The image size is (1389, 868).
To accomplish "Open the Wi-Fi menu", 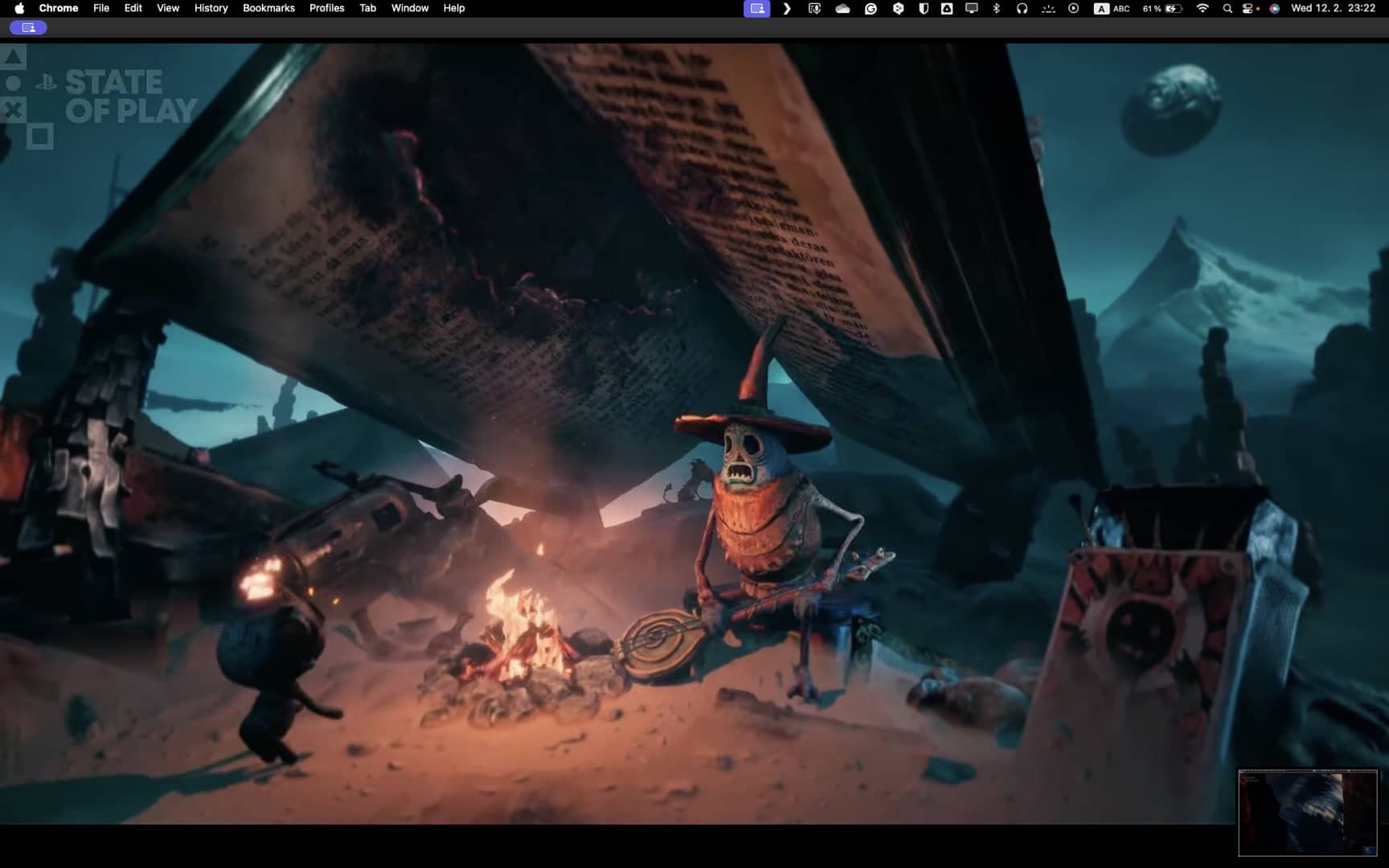I will coord(1203,8).
